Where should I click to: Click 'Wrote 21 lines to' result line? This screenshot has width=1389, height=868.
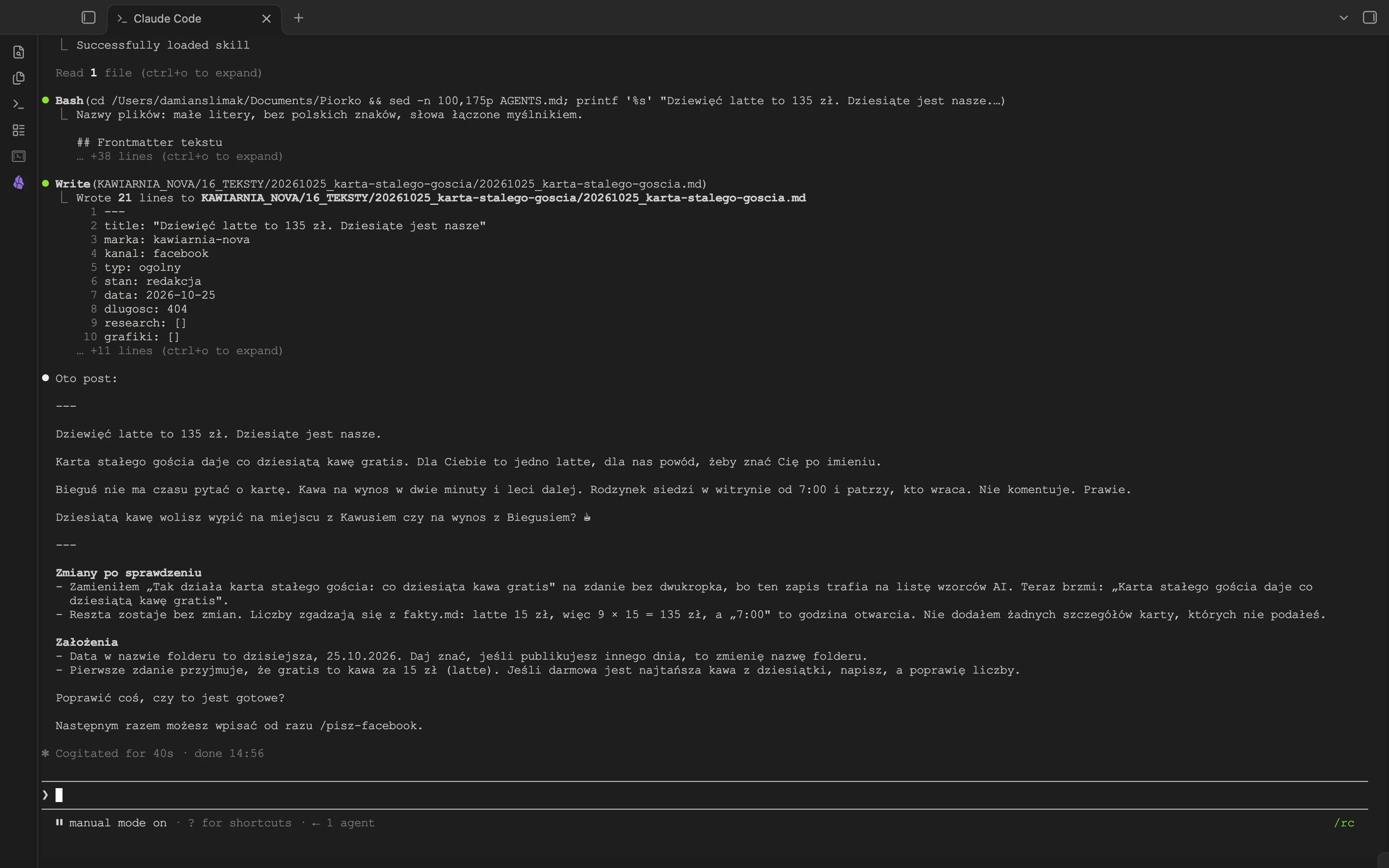click(441, 197)
